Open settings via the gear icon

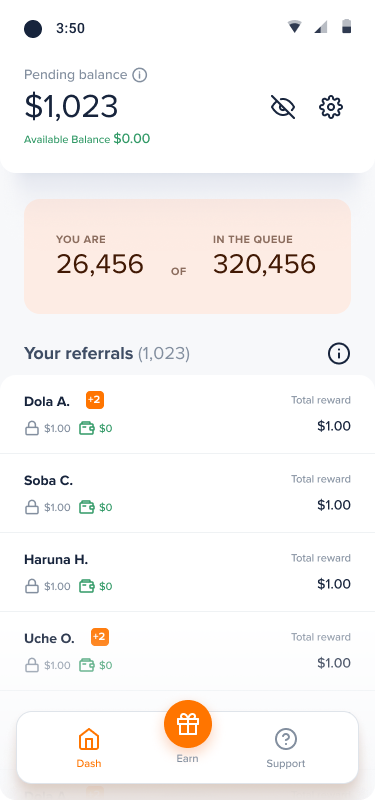tap(331, 107)
